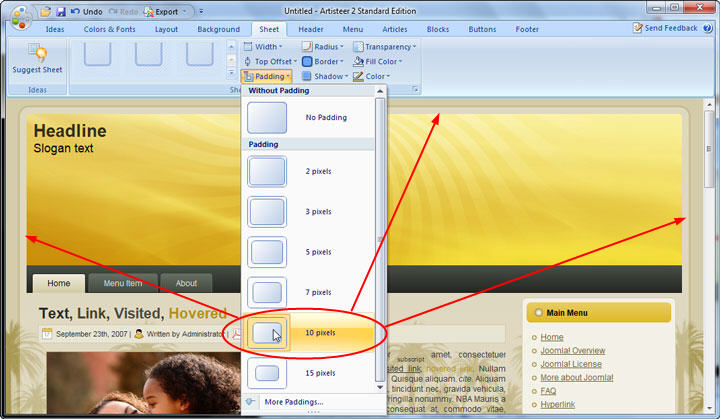
Task: Click the Suggest Sheet icon
Action: pyautogui.click(x=37, y=54)
